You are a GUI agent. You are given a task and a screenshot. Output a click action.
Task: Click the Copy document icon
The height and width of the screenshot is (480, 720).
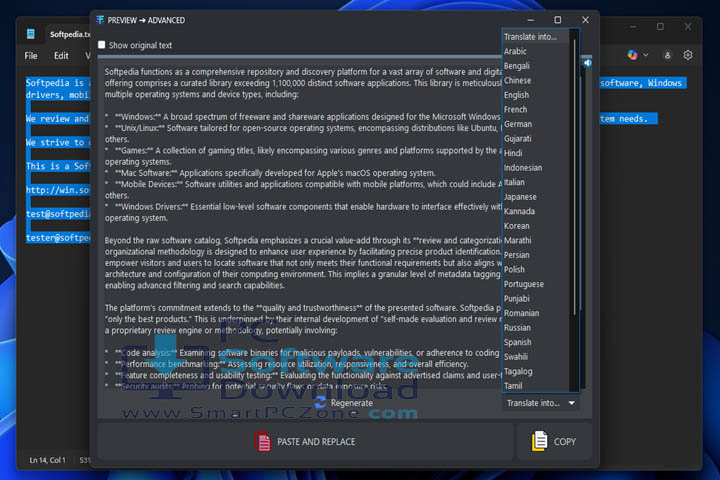point(540,441)
